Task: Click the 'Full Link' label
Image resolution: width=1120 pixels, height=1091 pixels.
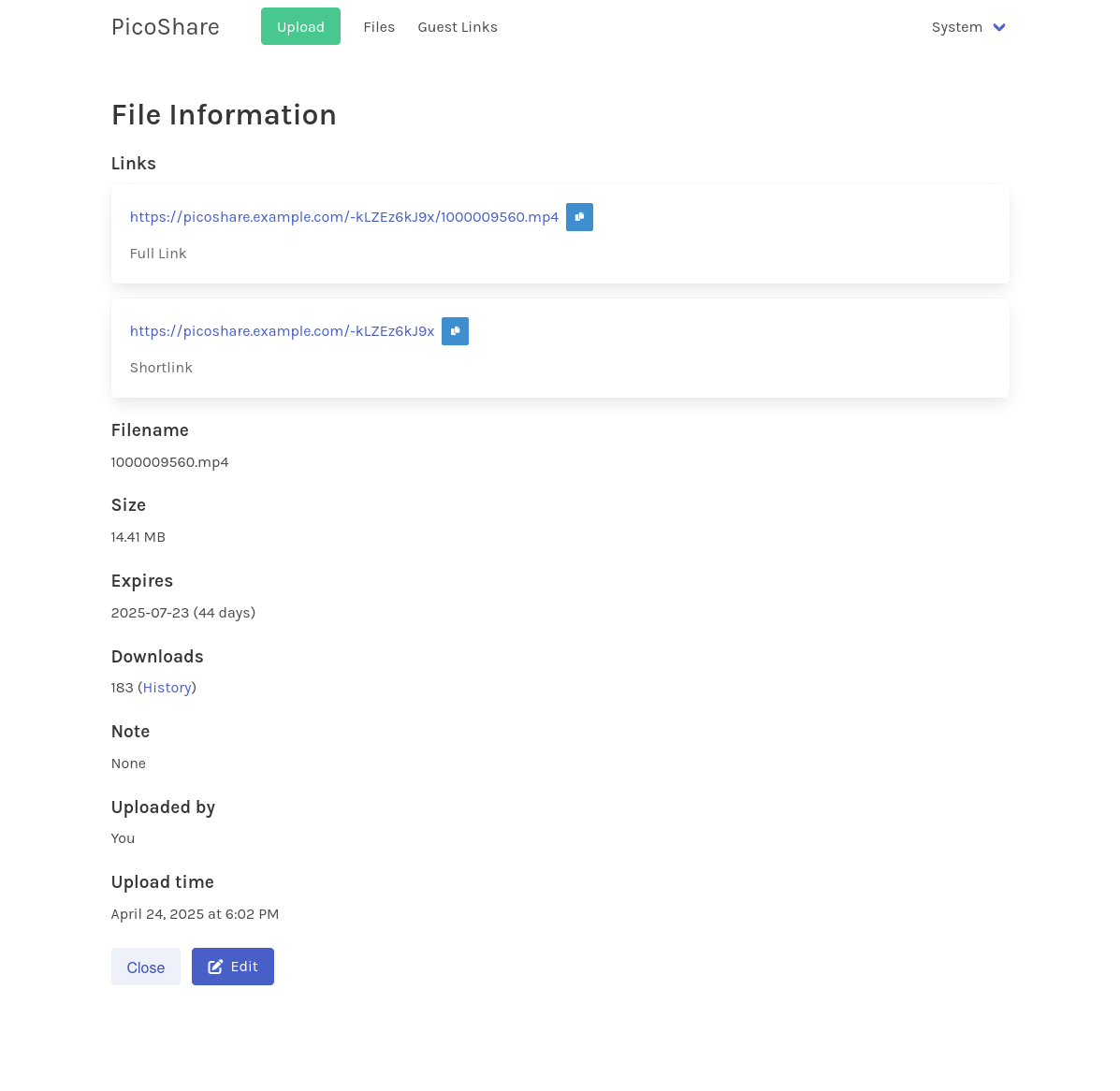Action: coord(158,254)
